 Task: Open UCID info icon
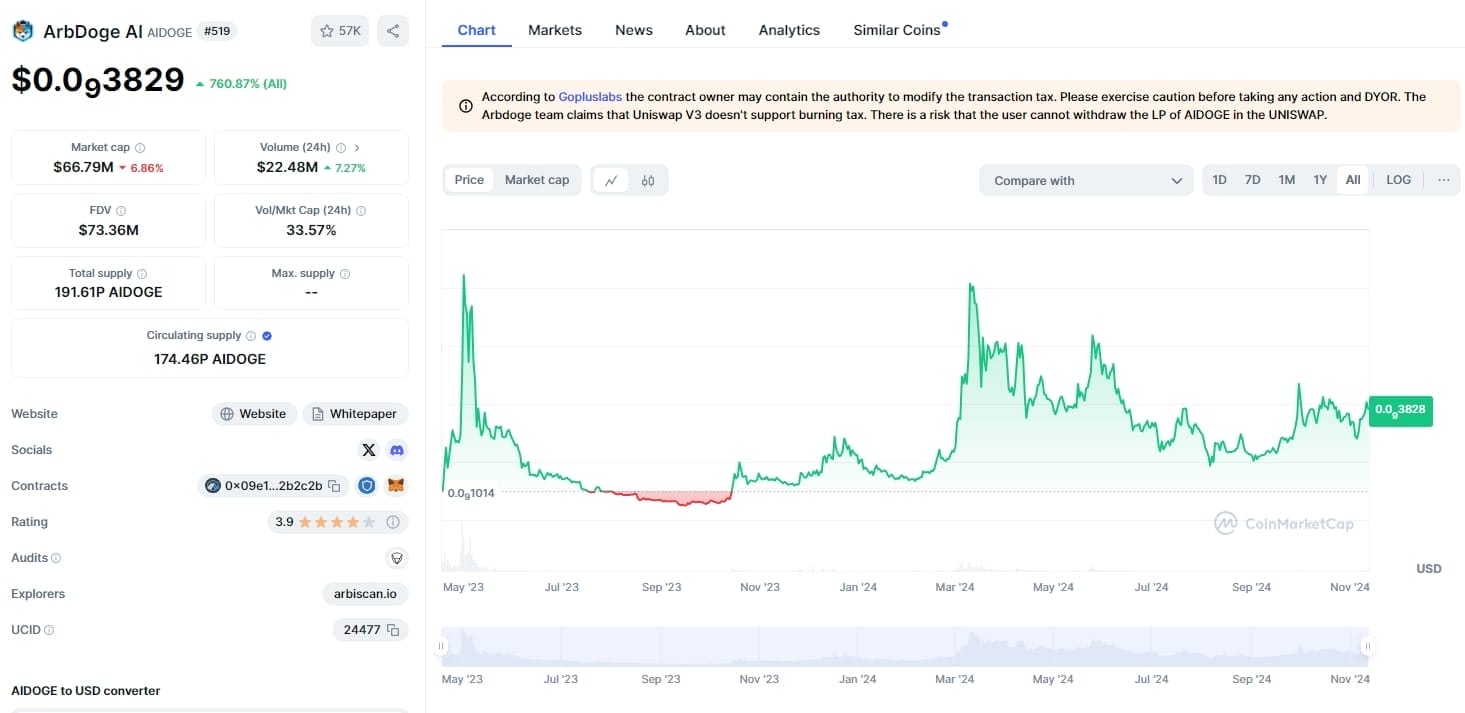click(49, 630)
